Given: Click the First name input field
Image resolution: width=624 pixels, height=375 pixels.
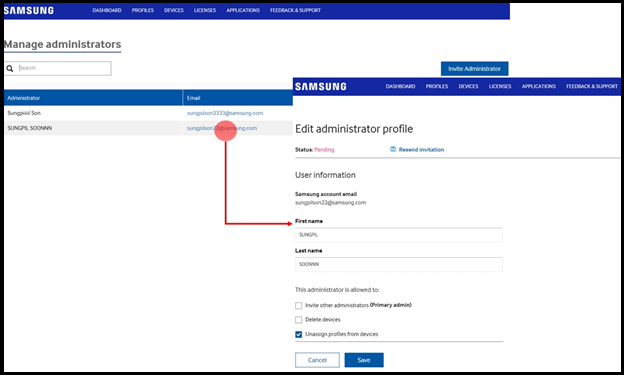Looking at the screenshot, I should (399, 235).
